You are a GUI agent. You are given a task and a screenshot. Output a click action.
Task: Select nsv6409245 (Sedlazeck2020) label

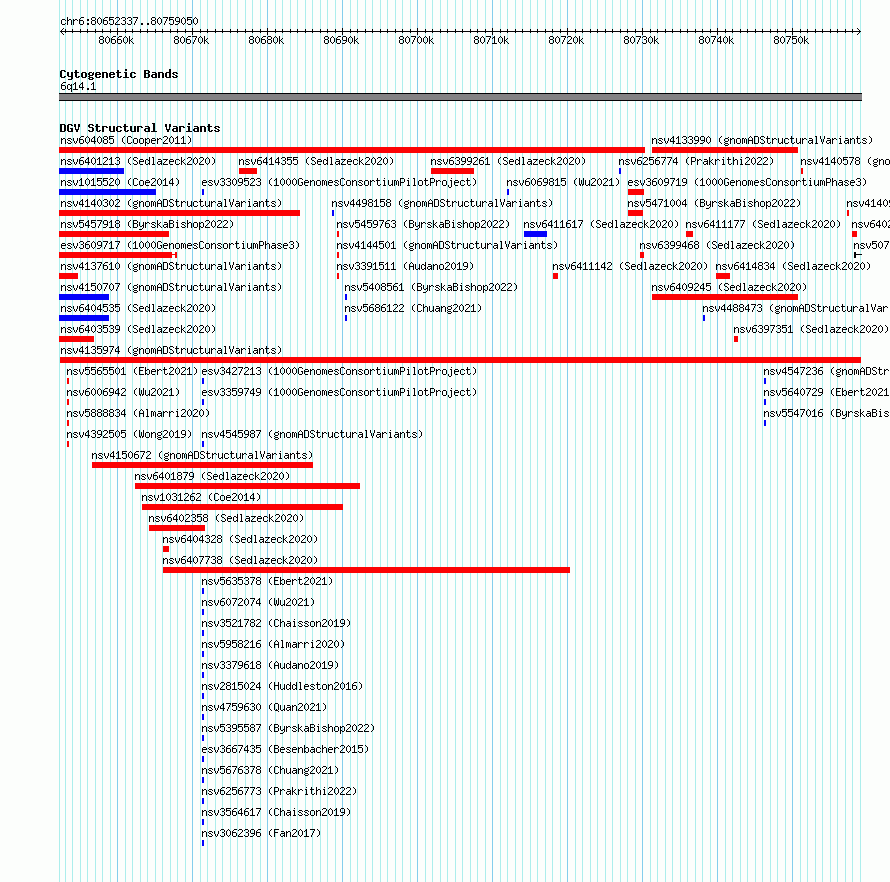point(729,287)
